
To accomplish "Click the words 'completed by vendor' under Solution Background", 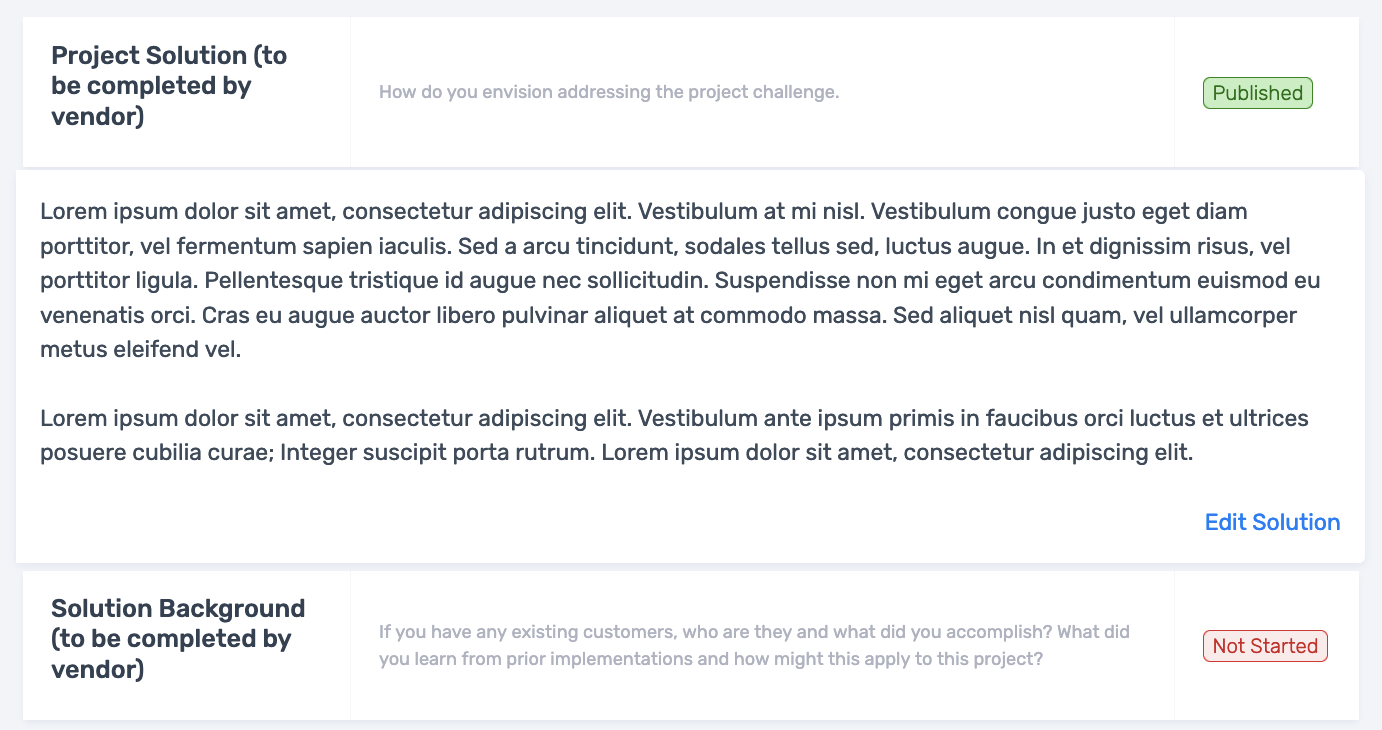I will tap(171, 654).
